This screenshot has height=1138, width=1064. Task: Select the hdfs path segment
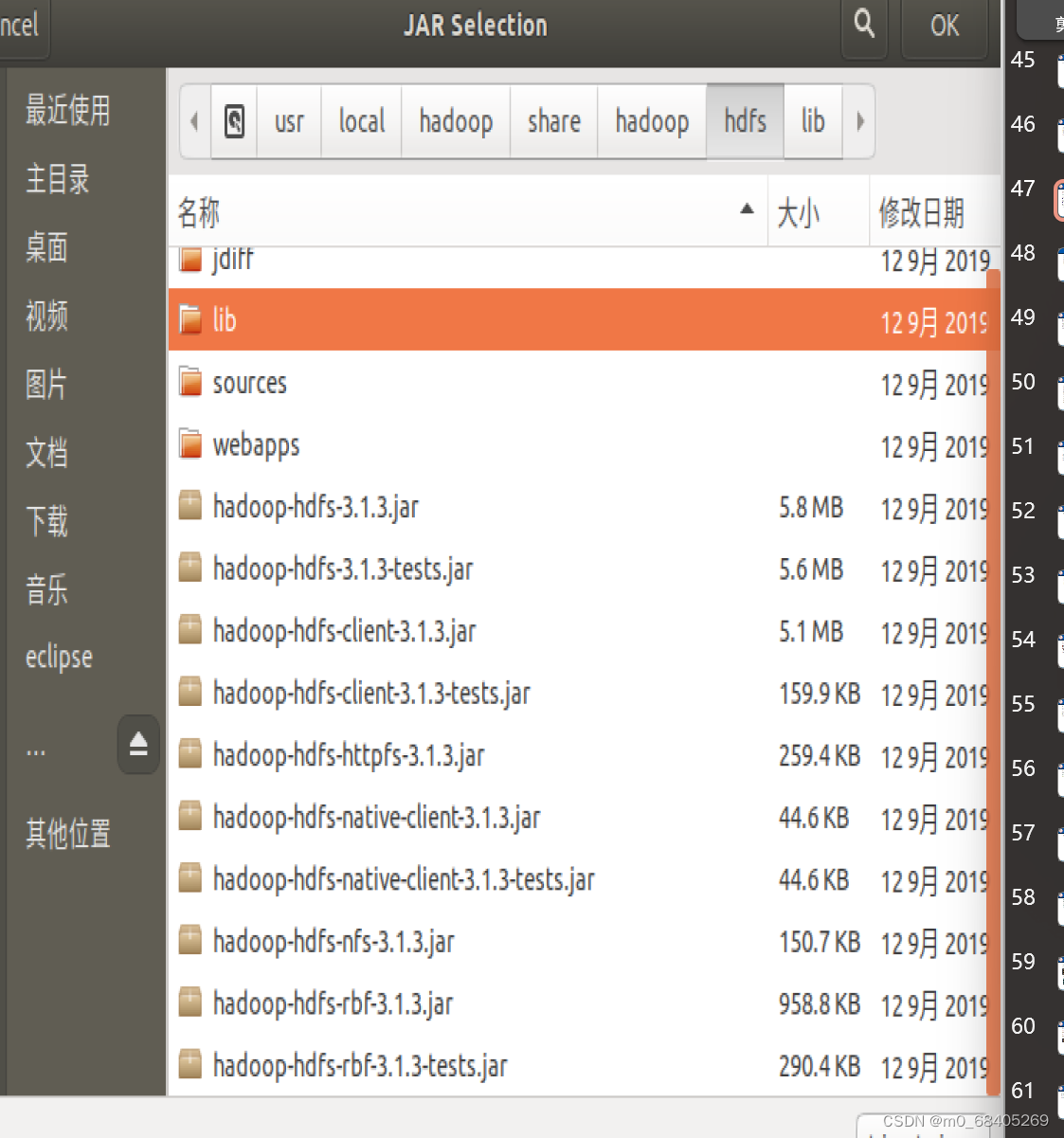coord(745,121)
